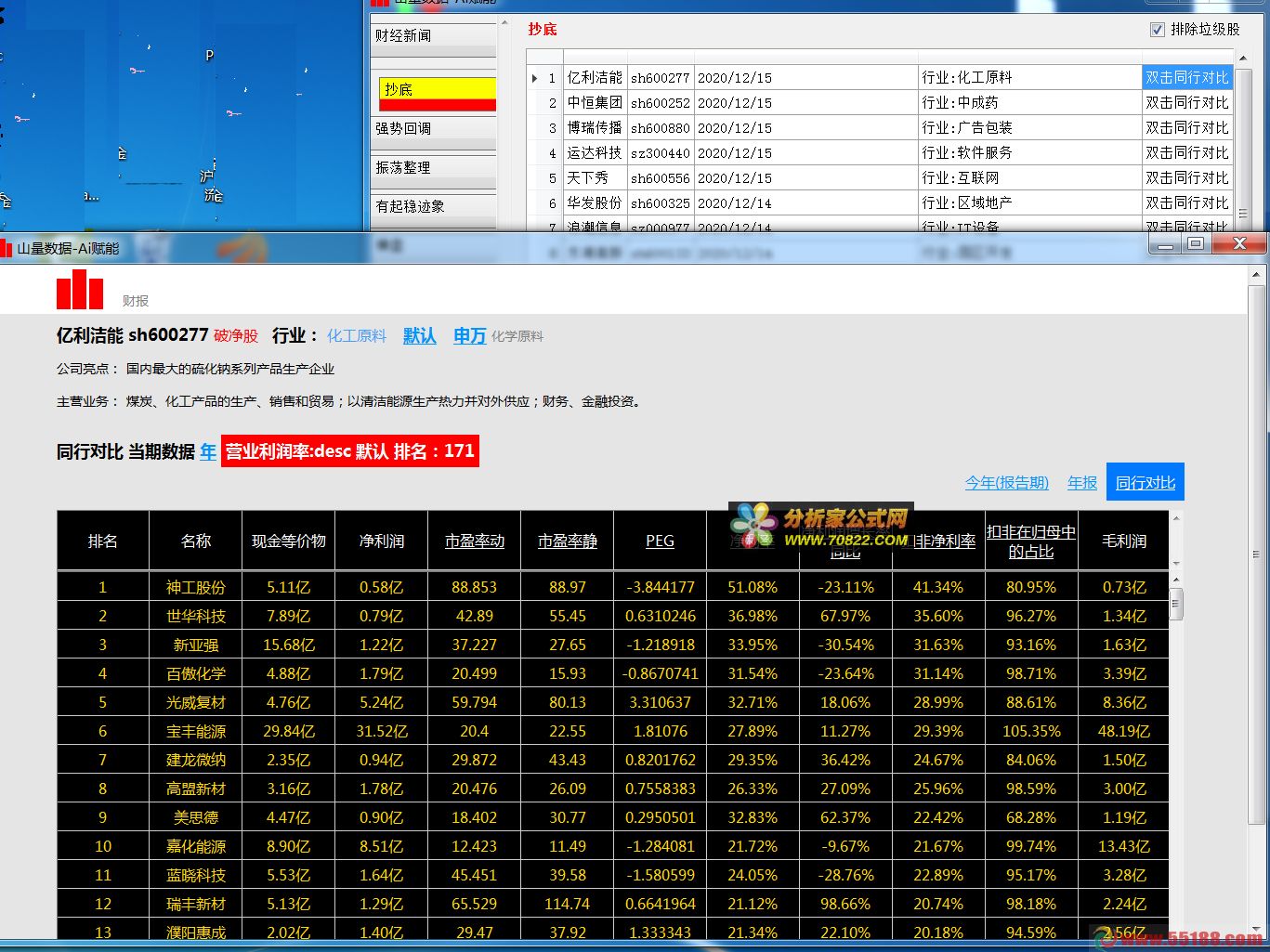Click the main window vertical scrollbar thumb

tap(1257, 553)
